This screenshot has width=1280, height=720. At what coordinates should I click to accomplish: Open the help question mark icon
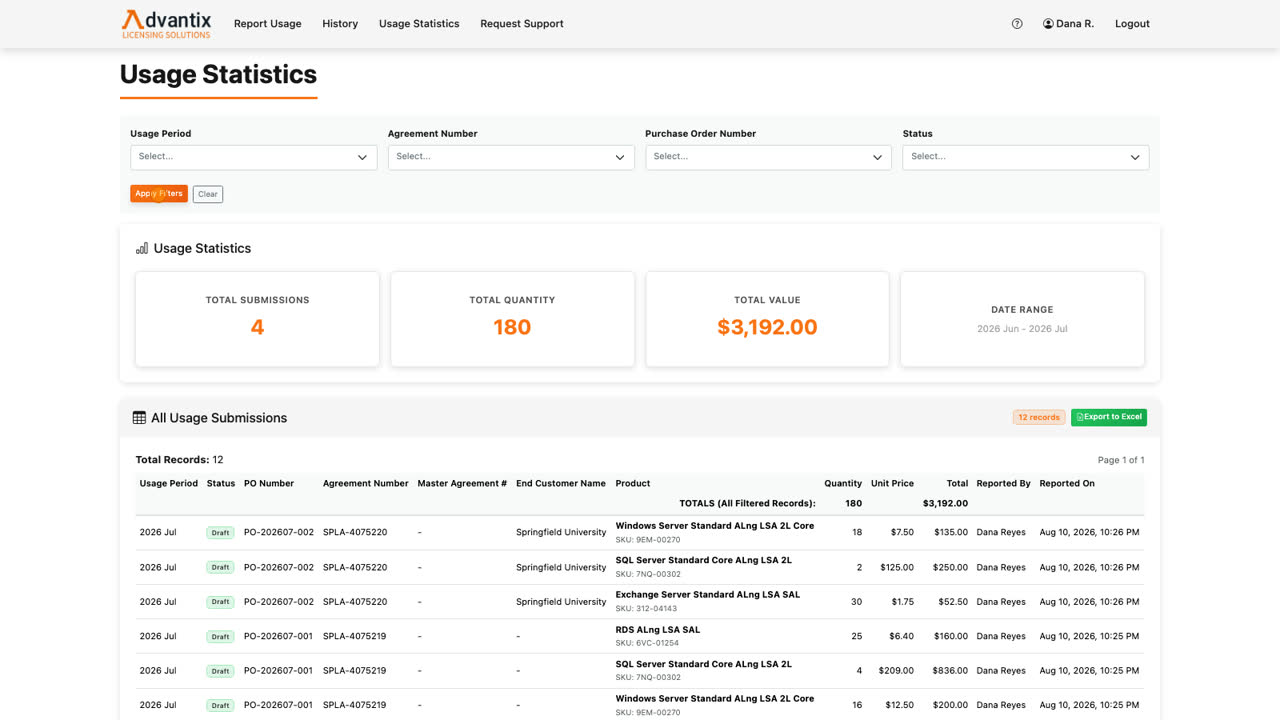pos(1017,24)
